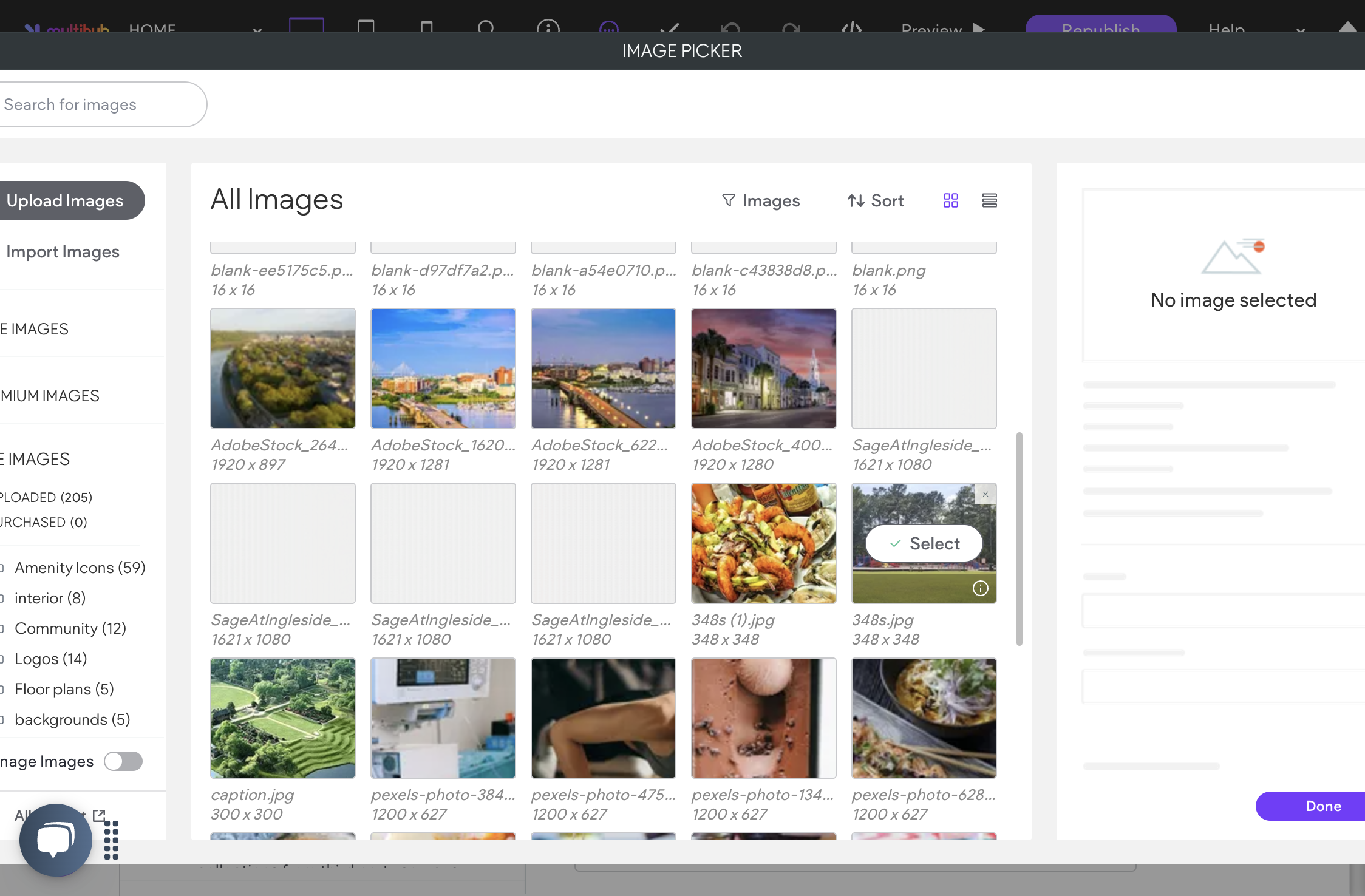Pick the AdobeStock_400 street sunset thumbnail
This screenshot has height=896, width=1365.
pos(764,368)
